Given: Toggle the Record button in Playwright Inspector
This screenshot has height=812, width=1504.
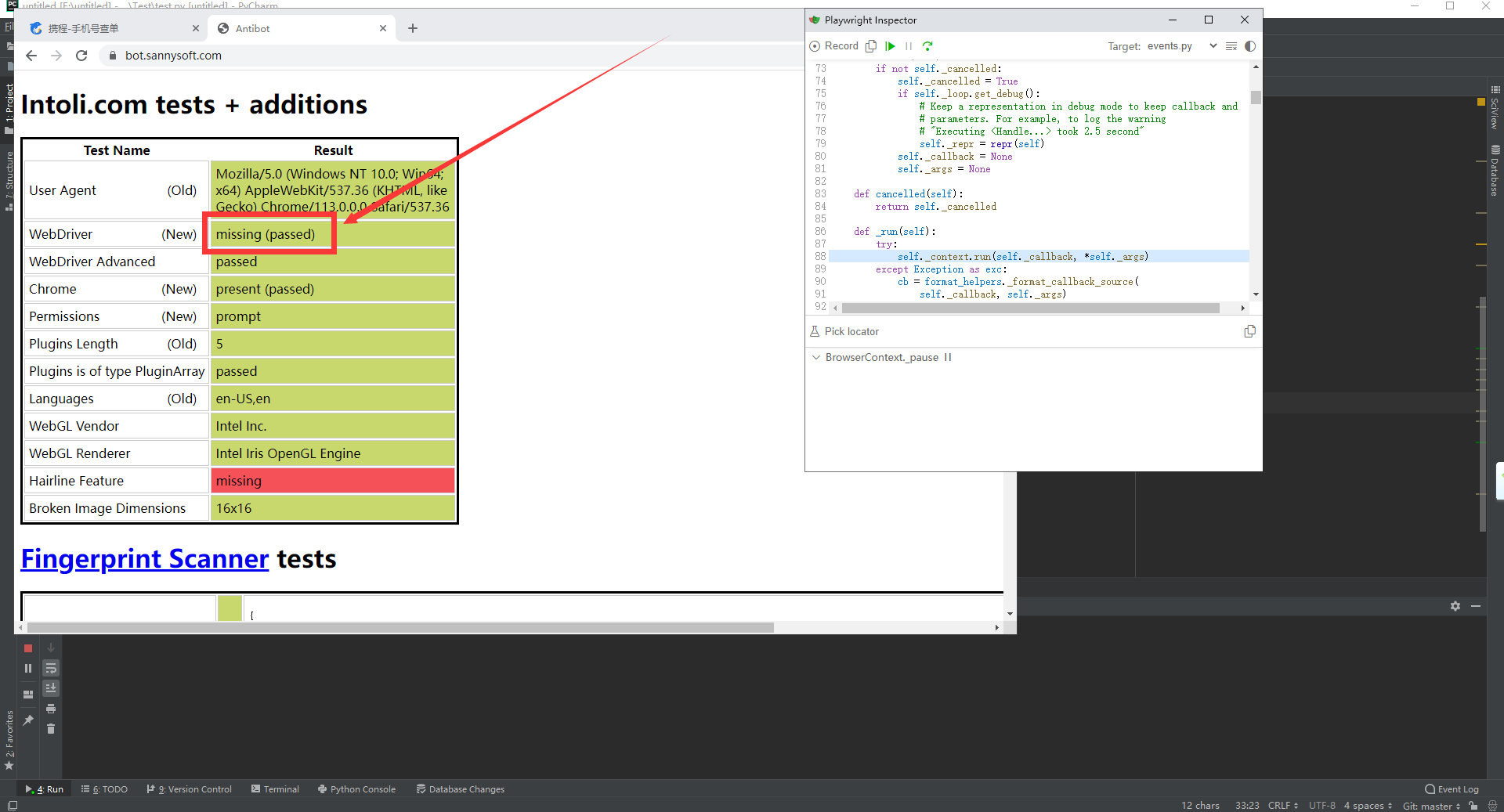Looking at the screenshot, I should pyautogui.click(x=834, y=46).
